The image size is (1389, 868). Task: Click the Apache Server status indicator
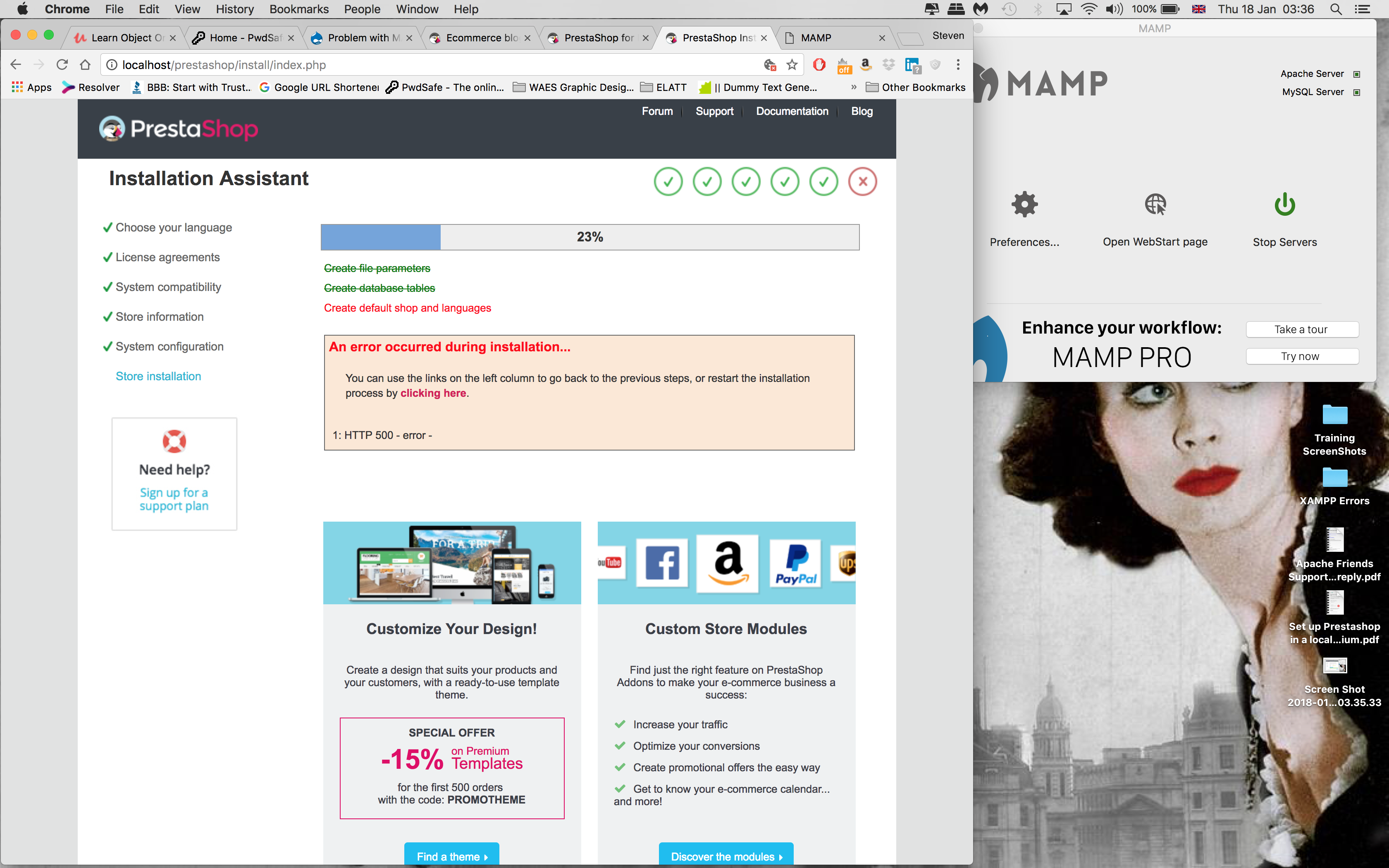tap(1357, 74)
